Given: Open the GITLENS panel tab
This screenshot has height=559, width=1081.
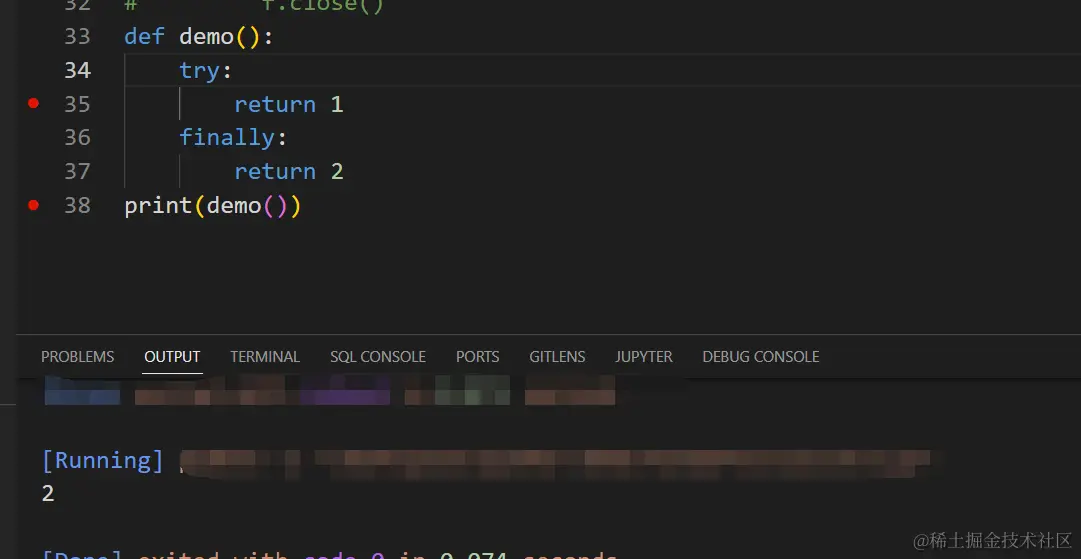Looking at the screenshot, I should [557, 356].
